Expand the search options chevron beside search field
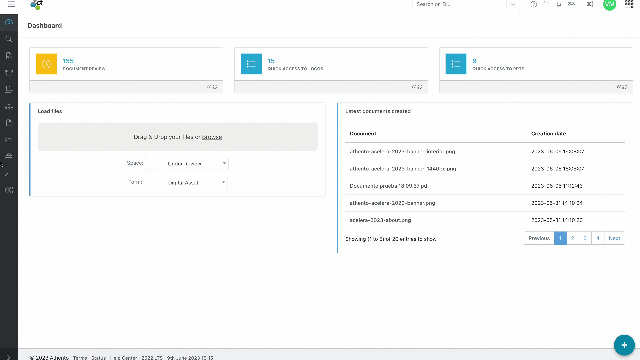 [x=513, y=4]
